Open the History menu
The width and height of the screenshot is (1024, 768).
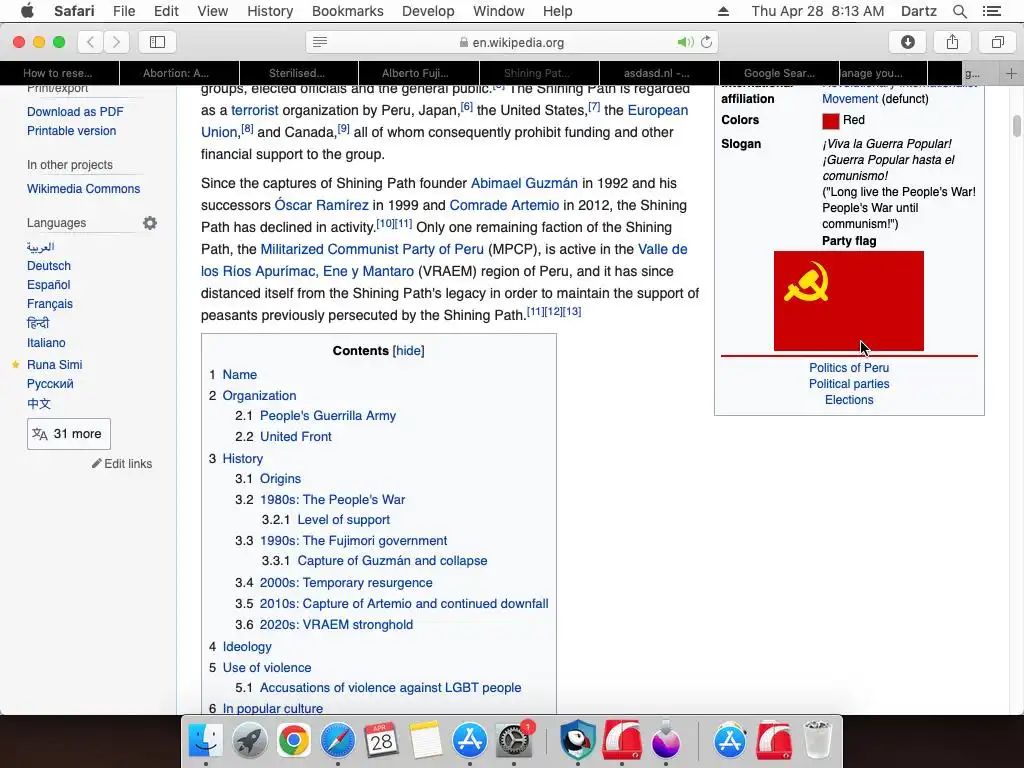(x=270, y=11)
